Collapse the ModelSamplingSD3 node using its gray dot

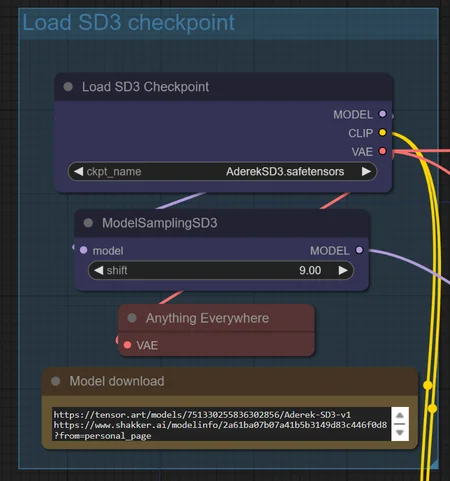tap(88, 223)
